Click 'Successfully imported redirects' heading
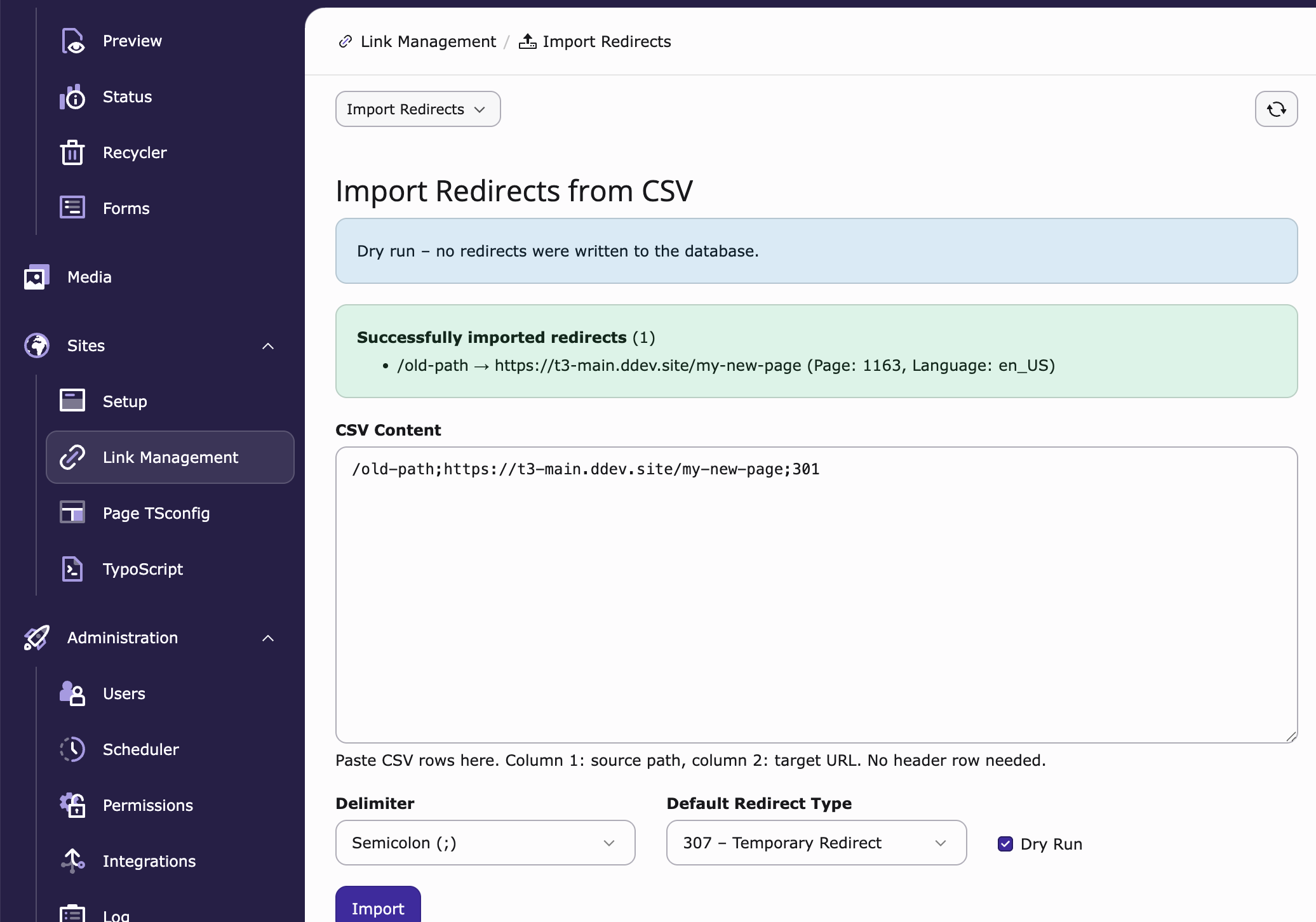 [492, 337]
